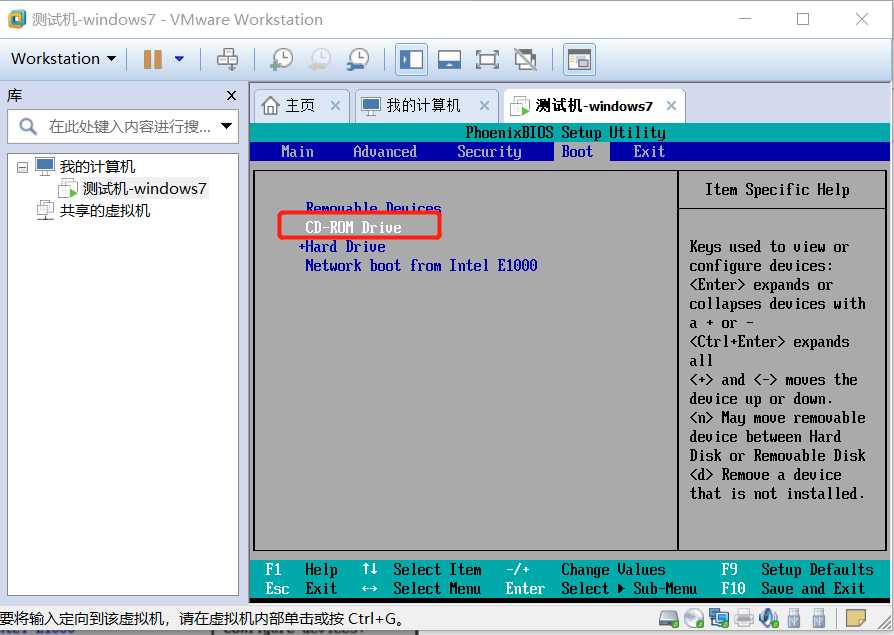Open the snapshot manager

[x=358, y=59]
